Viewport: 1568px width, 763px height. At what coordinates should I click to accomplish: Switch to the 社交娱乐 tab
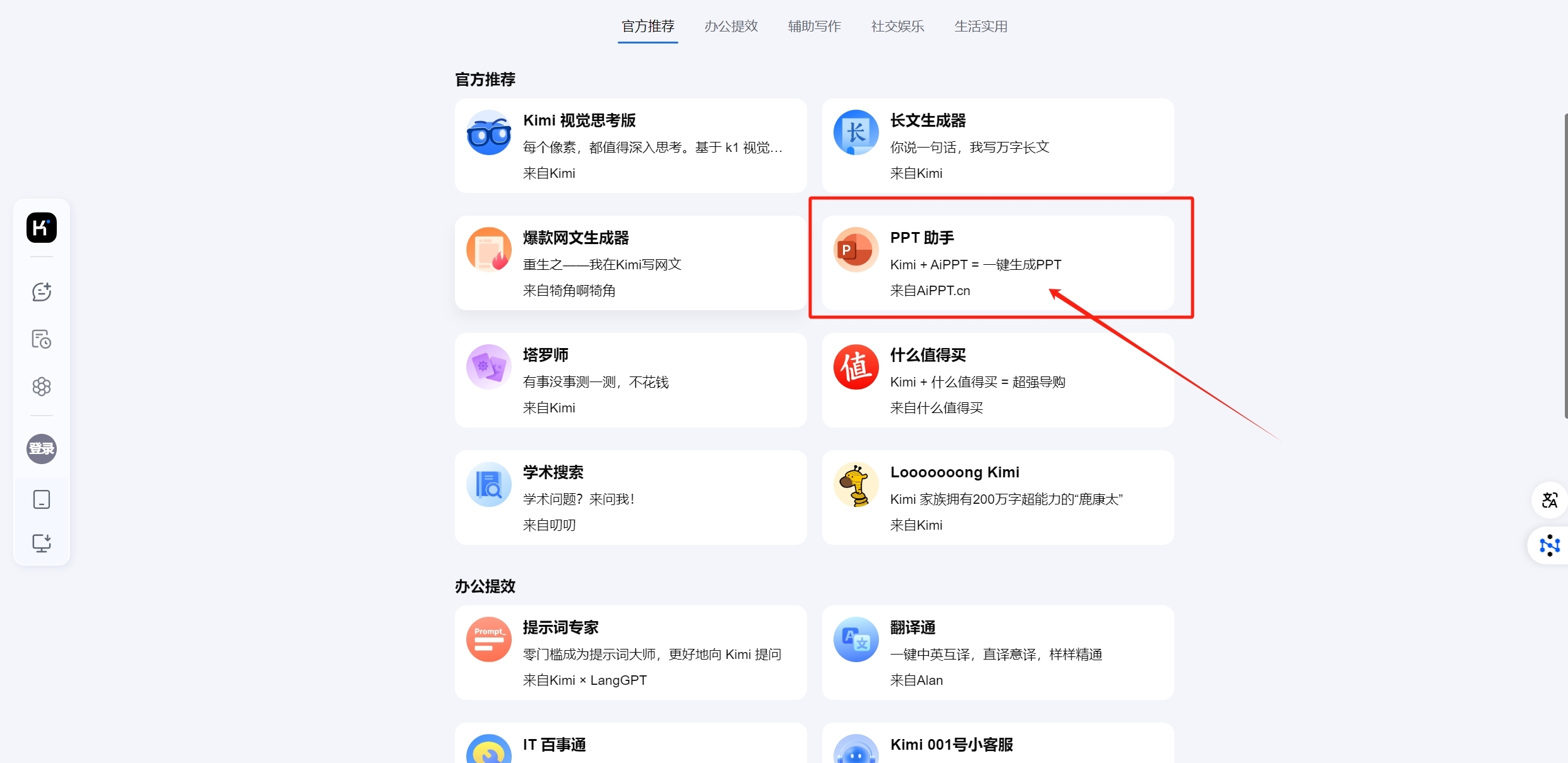(x=898, y=26)
